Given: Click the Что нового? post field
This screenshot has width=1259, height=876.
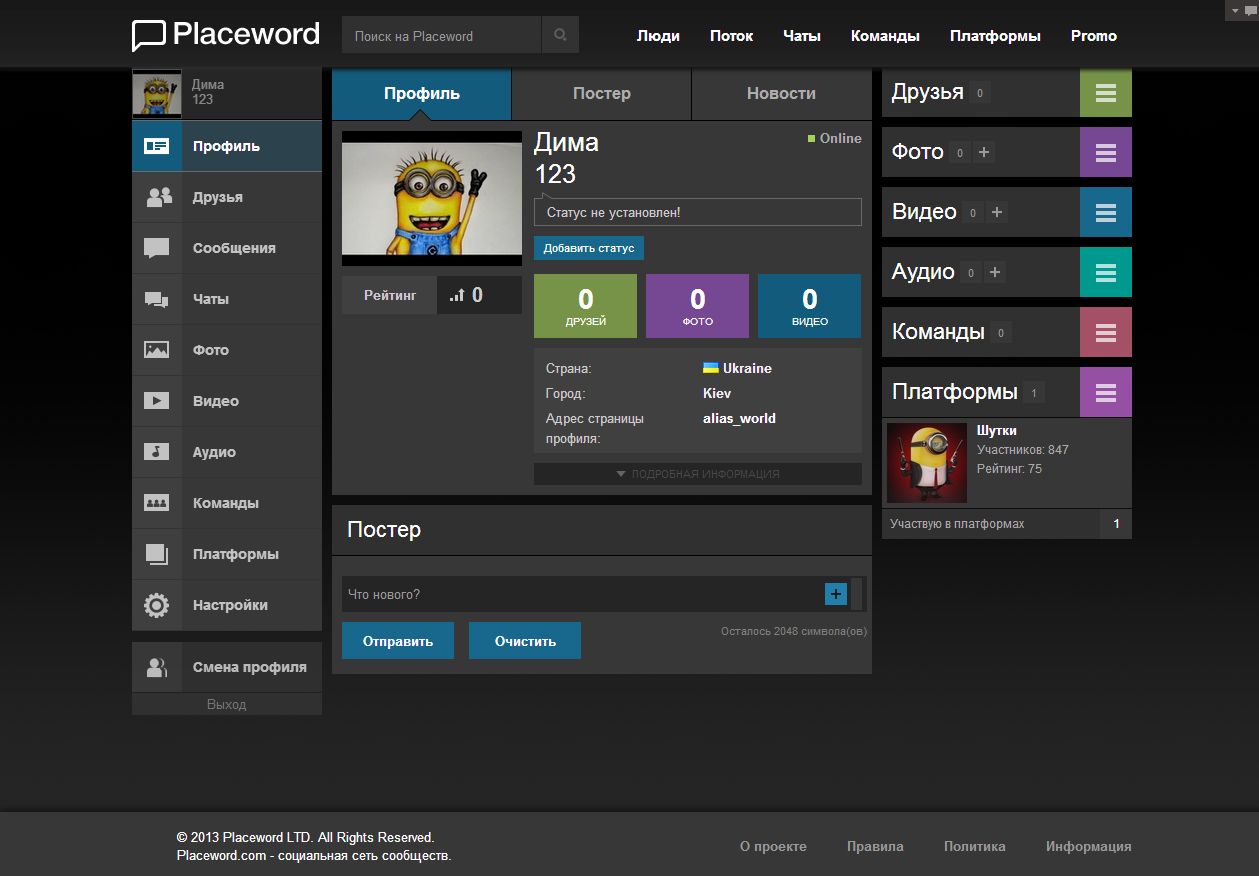Looking at the screenshot, I should [x=582, y=594].
